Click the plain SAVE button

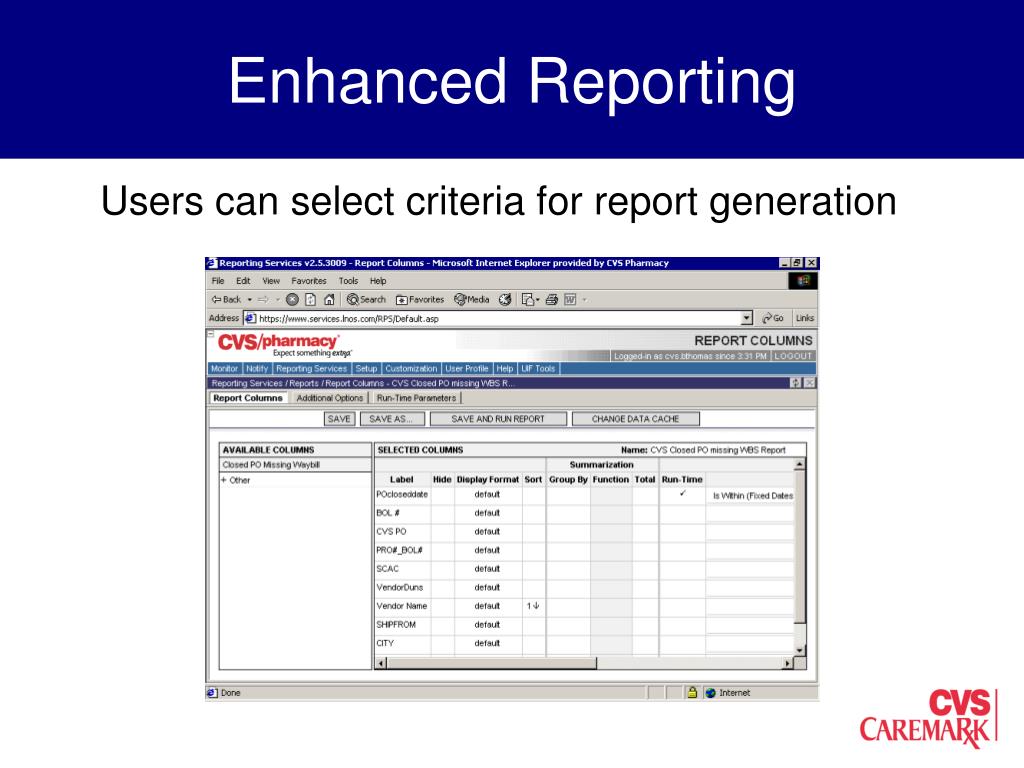(339, 419)
